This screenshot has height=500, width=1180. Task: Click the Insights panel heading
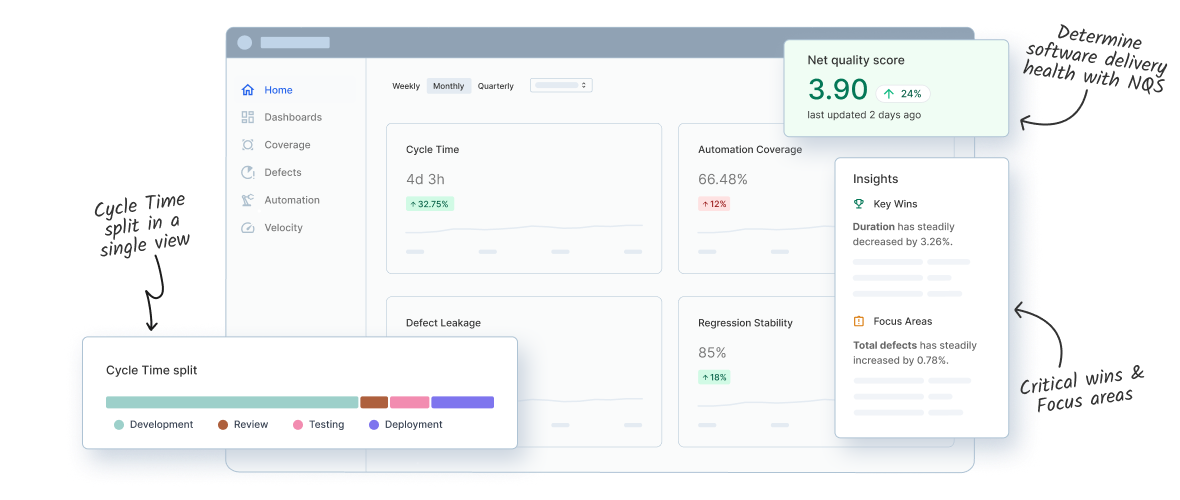click(875, 179)
